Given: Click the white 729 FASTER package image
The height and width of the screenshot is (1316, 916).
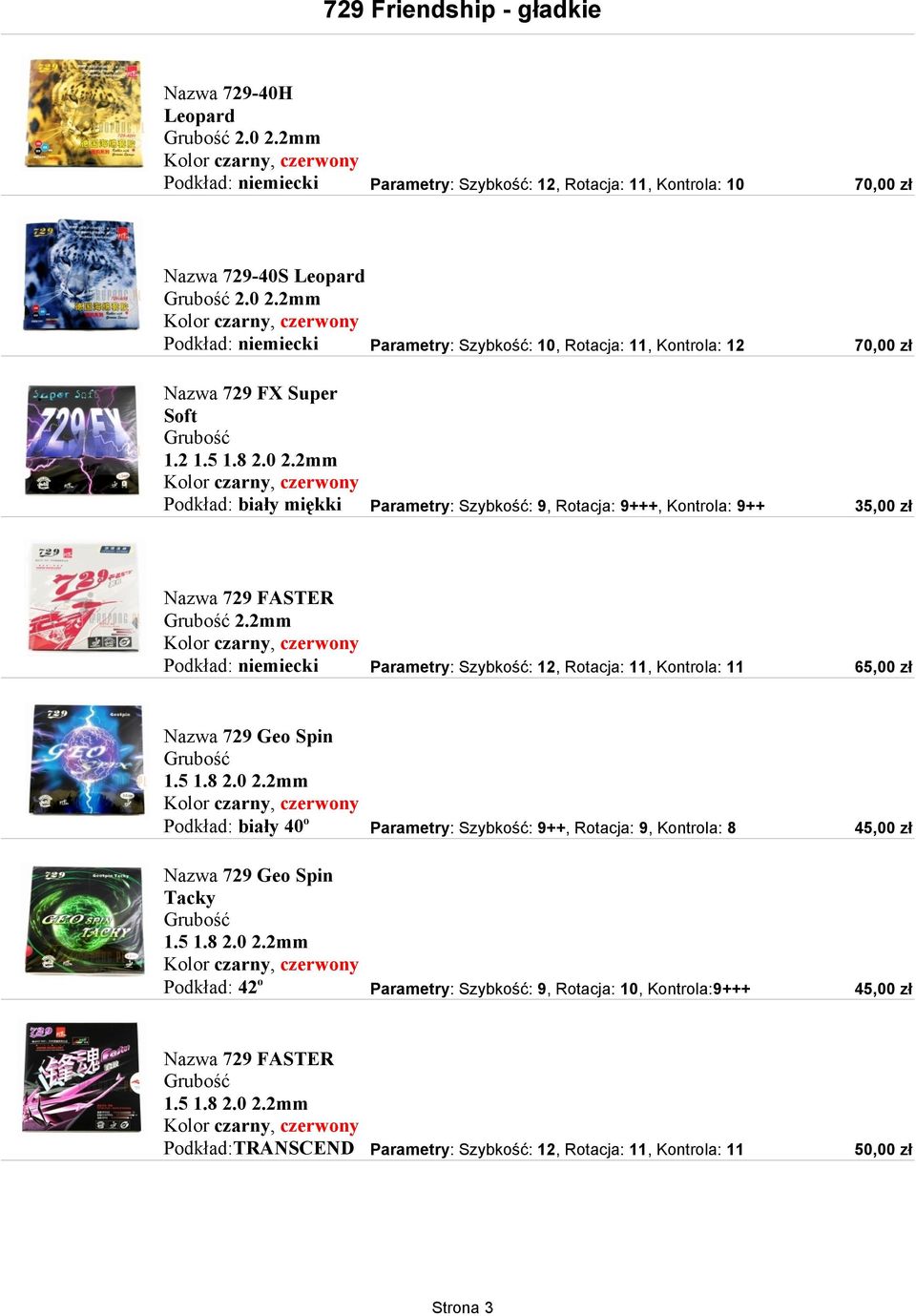Looking at the screenshot, I should [x=84, y=598].
